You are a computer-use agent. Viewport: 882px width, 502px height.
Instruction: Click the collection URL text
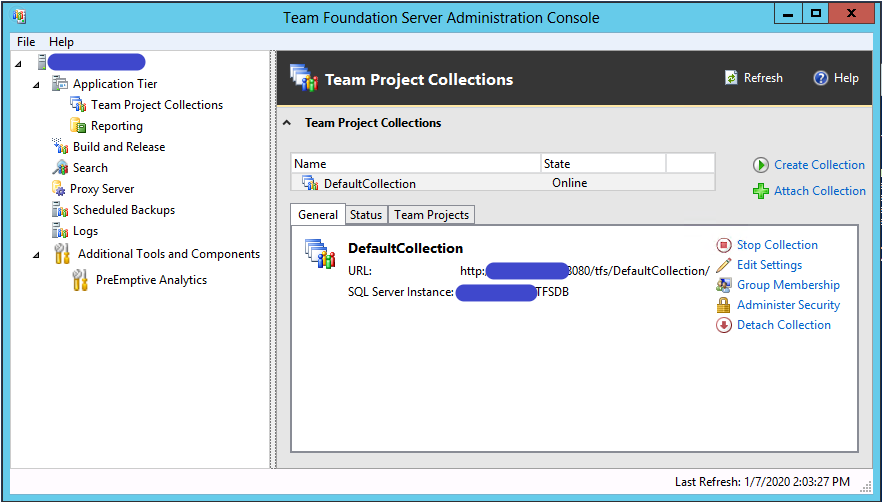pos(585,271)
